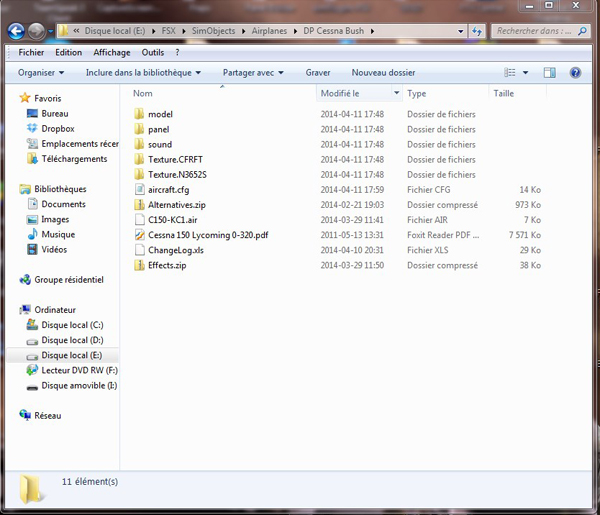Select the Texture.CFRFT folder icon
This screenshot has height=515, width=600.
tap(139, 160)
